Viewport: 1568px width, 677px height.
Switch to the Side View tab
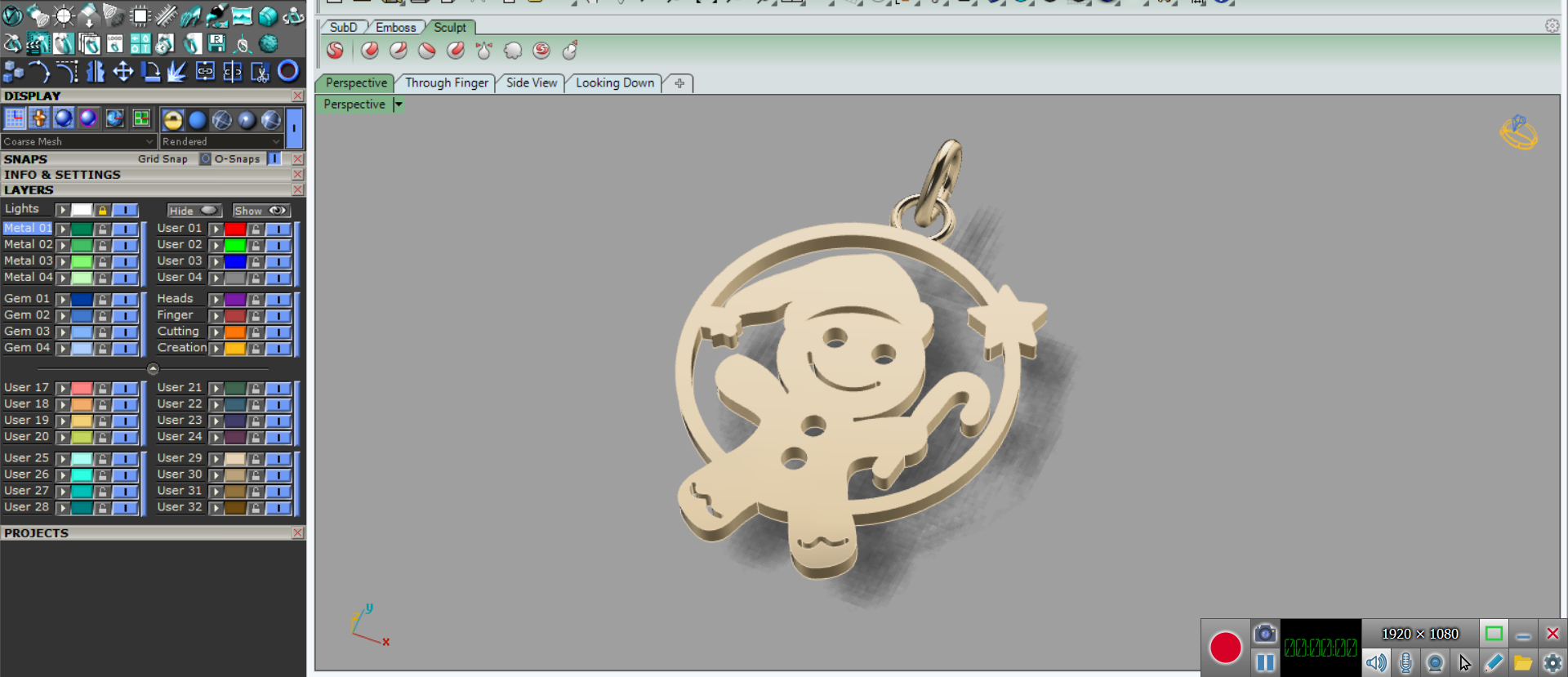(531, 83)
